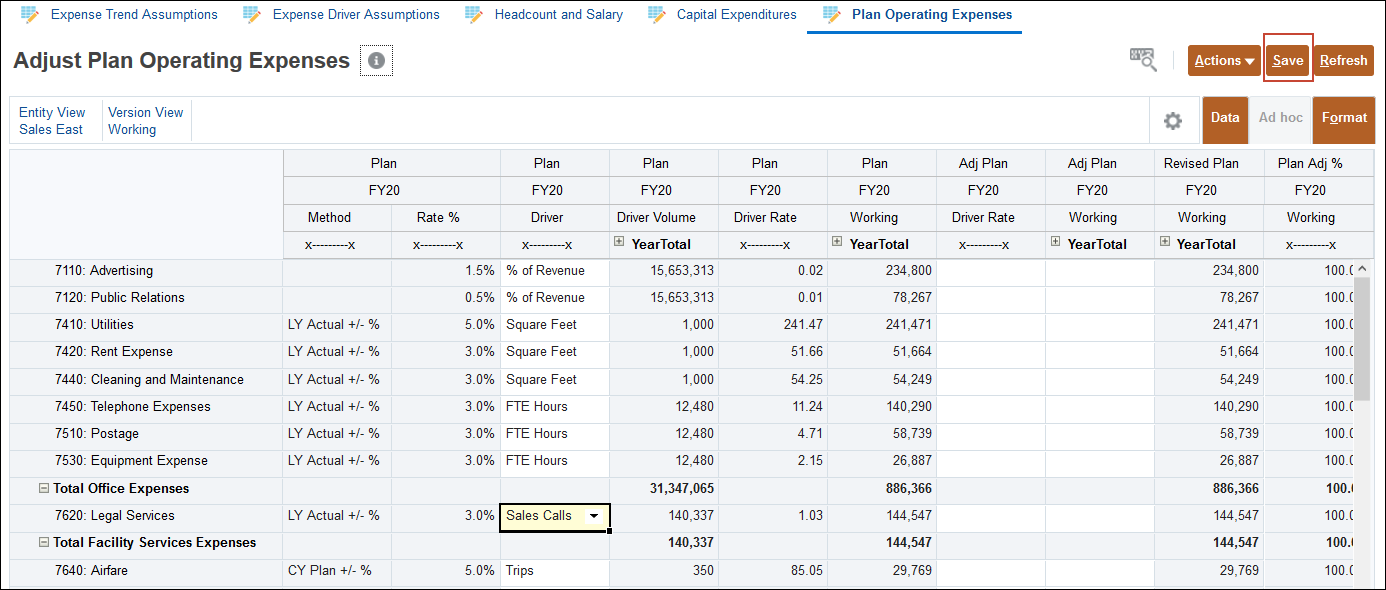
Task: Click the form icon beside Expense Trend Assumptions
Action: pos(28,14)
